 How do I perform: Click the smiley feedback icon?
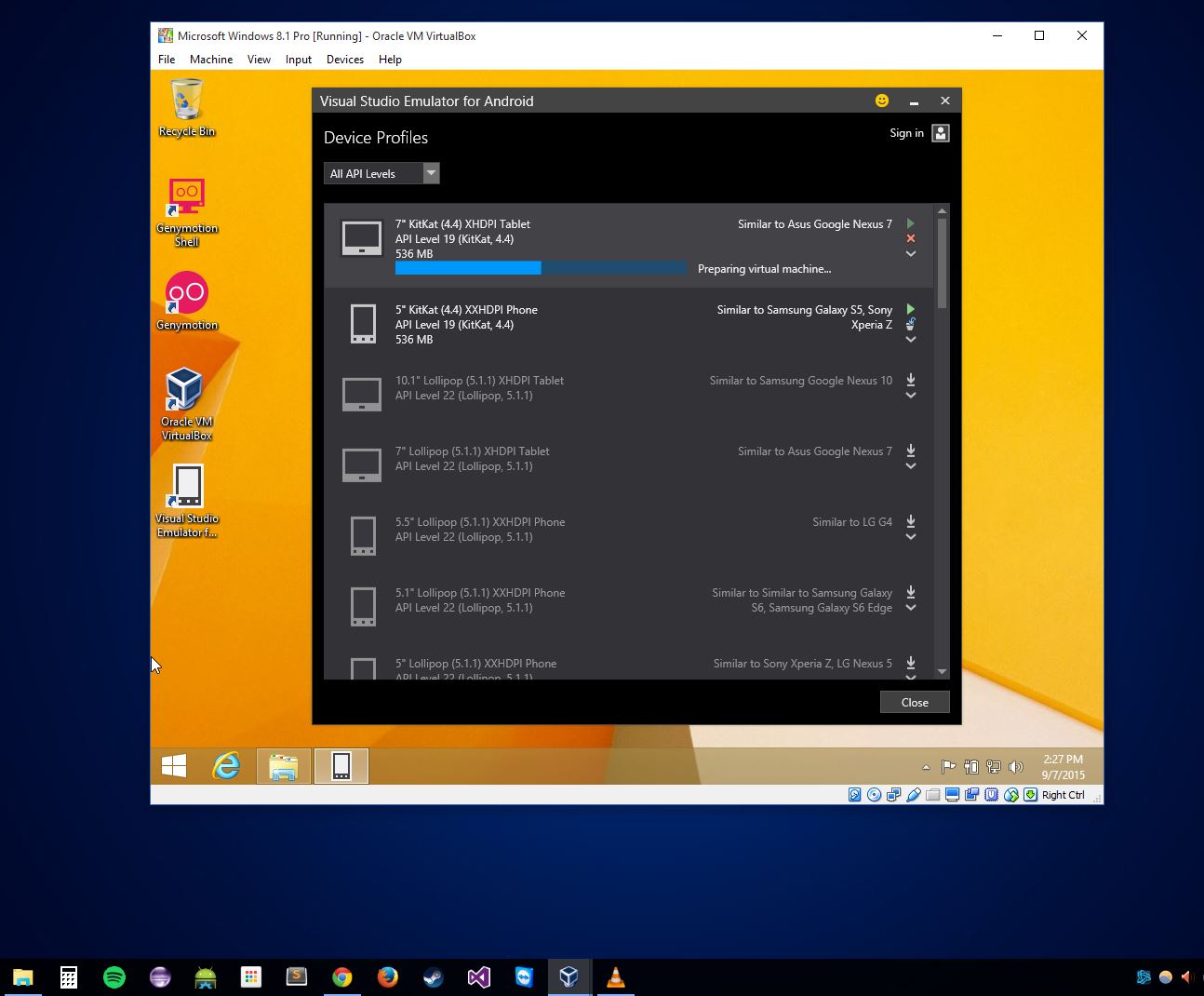coord(882,101)
